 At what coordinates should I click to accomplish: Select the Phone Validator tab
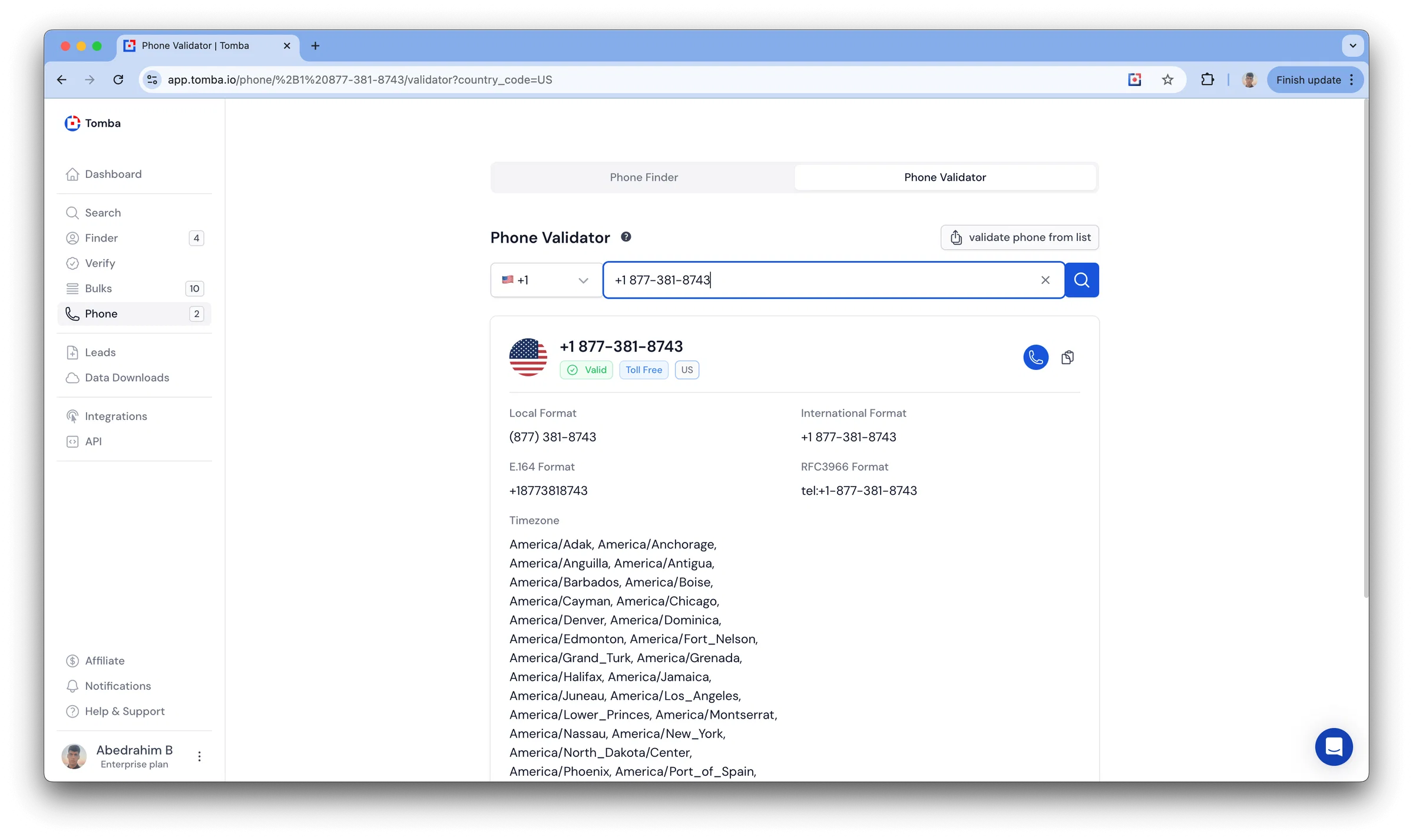point(945,177)
